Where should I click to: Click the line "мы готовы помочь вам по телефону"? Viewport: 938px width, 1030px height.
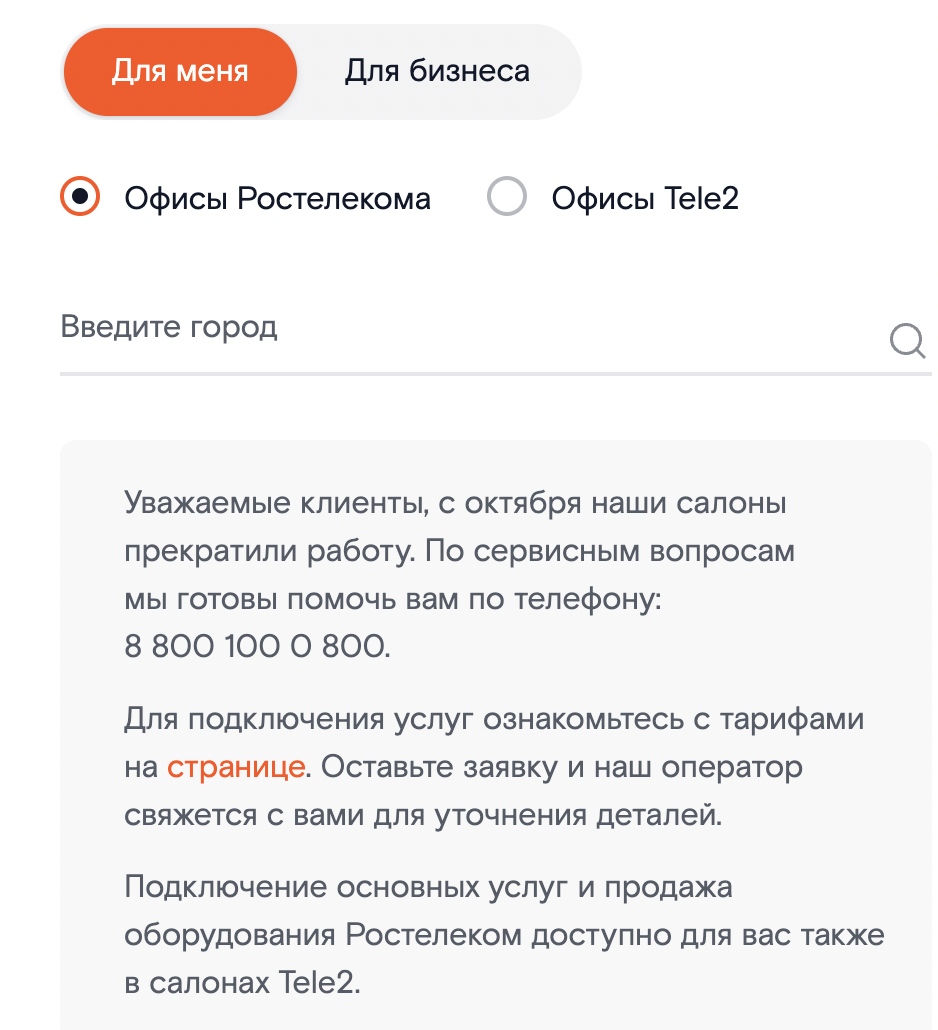coord(394,599)
